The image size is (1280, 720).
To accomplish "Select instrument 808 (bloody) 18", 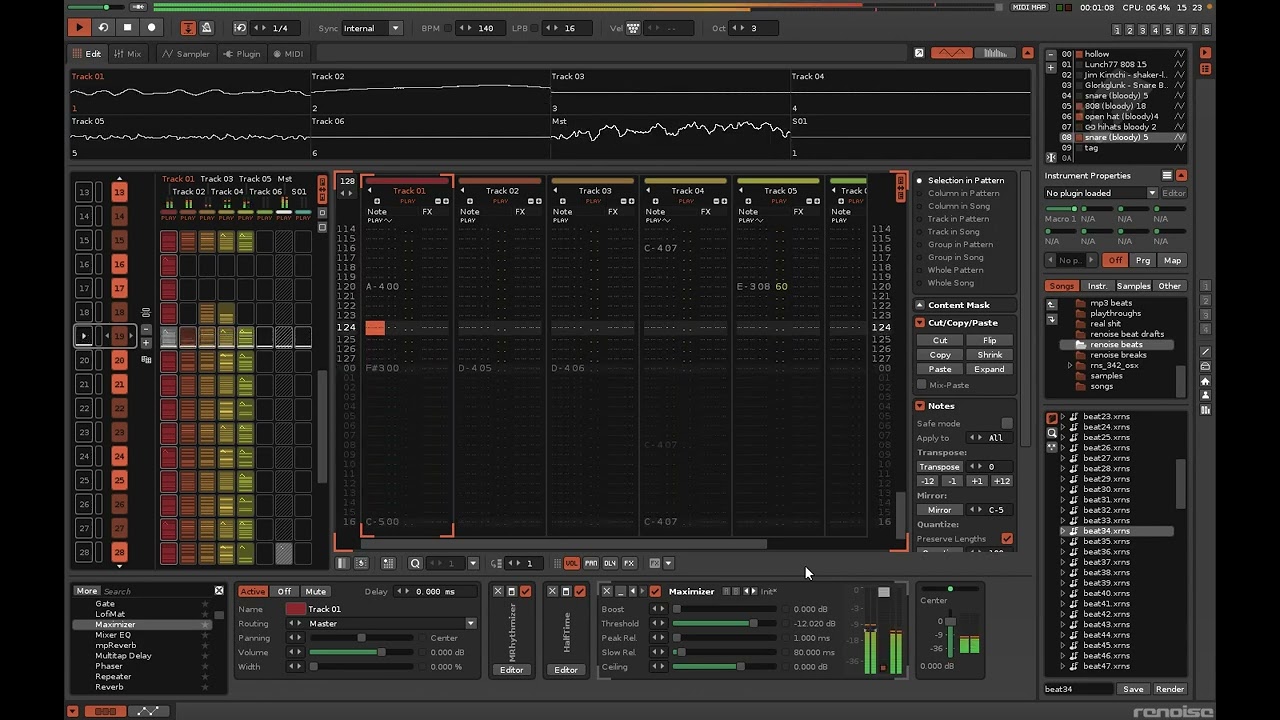I will point(1115,106).
